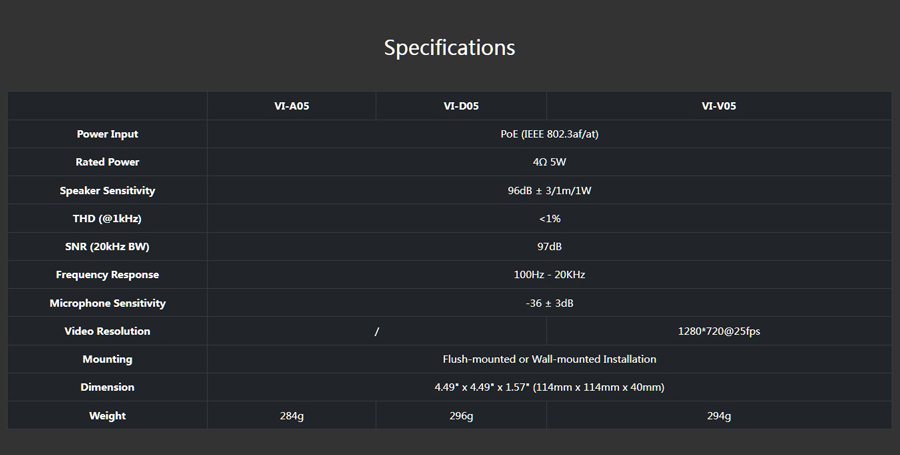This screenshot has width=900, height=455.
Task: Click the 1280*720@25fps video resolution cell
Action: [x=718, y=331]
